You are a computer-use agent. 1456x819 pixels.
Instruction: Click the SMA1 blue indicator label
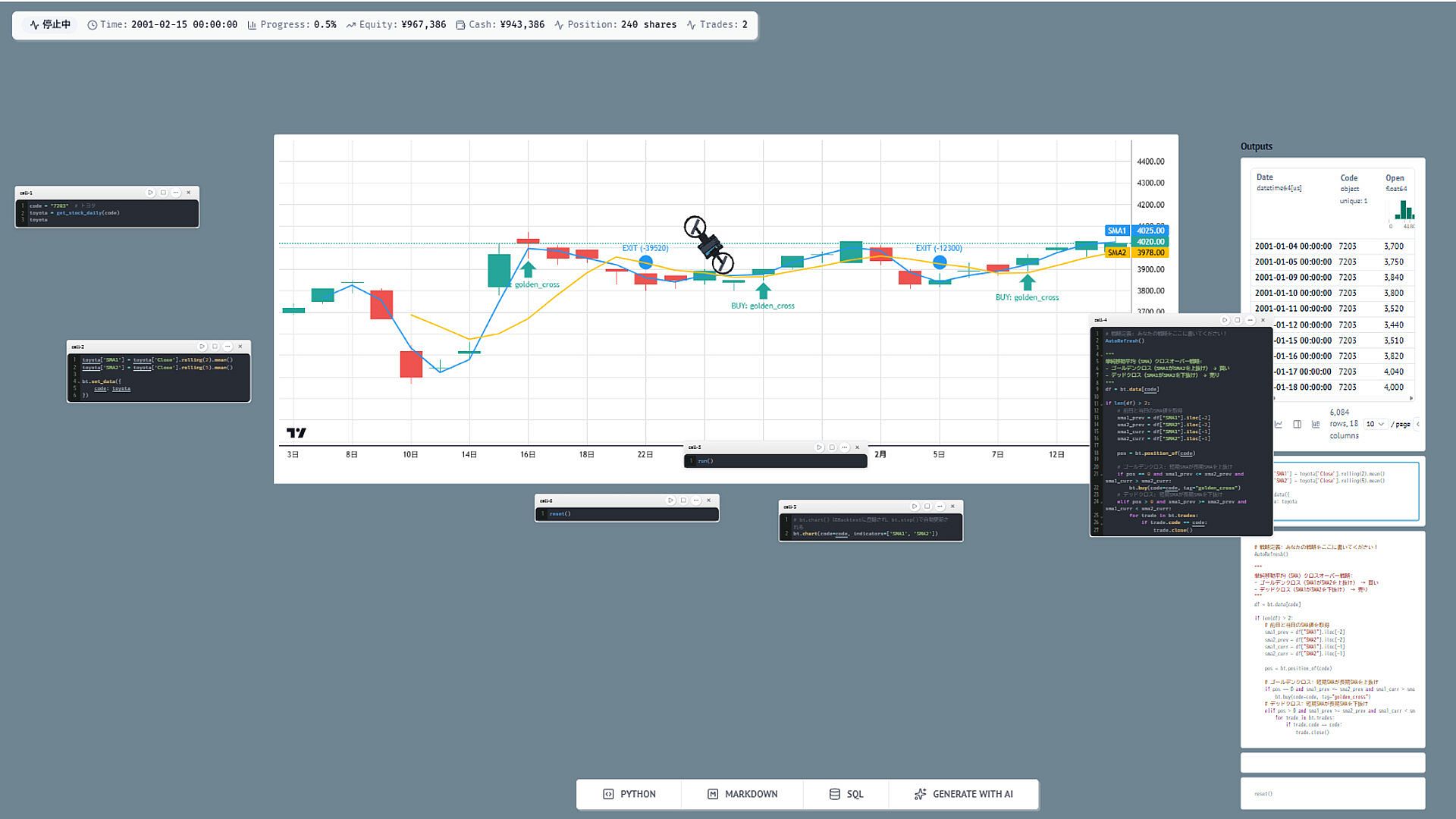coord(1117,231)
